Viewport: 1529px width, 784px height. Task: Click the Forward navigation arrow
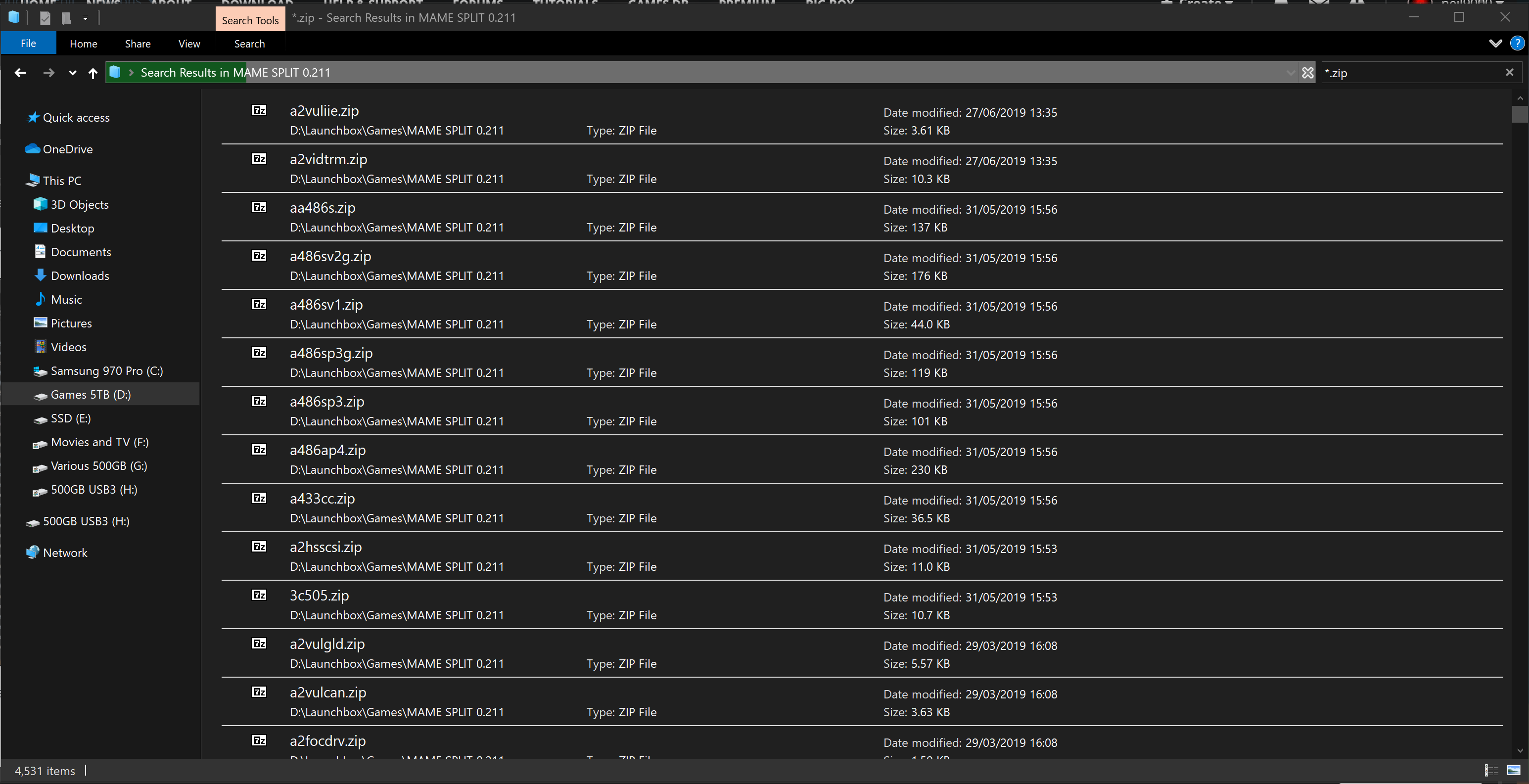pos(48,72)
